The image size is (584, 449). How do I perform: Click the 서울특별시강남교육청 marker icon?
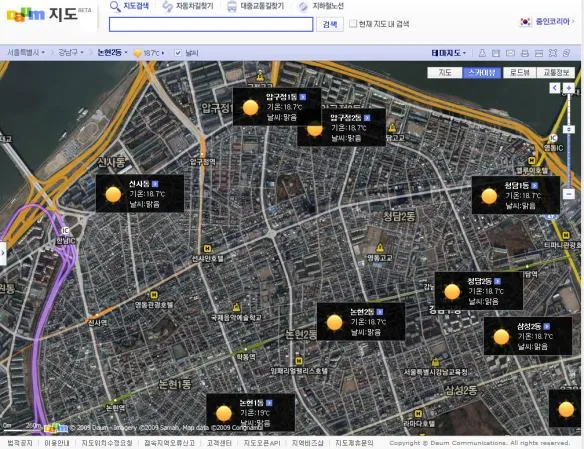435,362
